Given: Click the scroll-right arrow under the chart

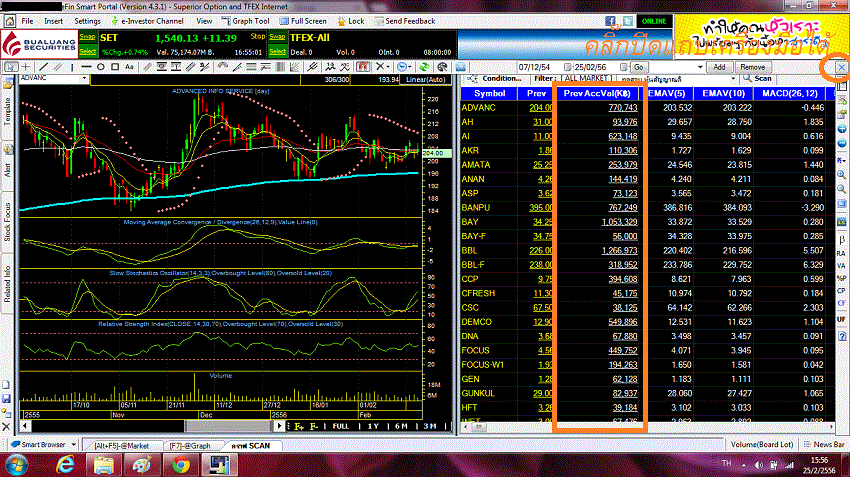Looking at the screenshot, I should 279,426.
